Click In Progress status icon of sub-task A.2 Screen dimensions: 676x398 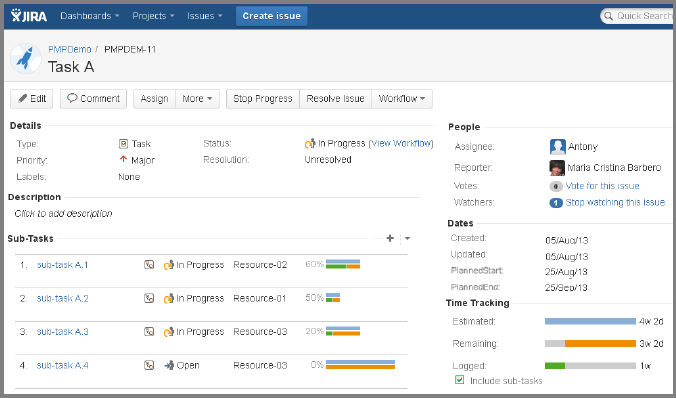tap(169, 298)
